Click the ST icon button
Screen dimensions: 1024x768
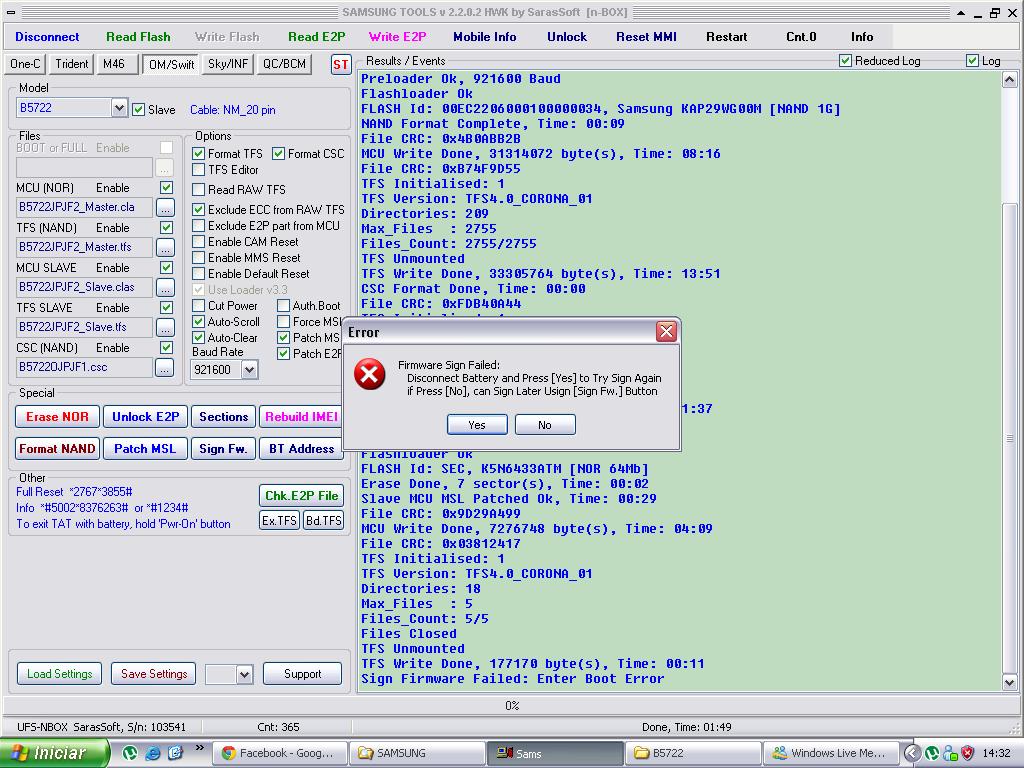click(341, 65)
